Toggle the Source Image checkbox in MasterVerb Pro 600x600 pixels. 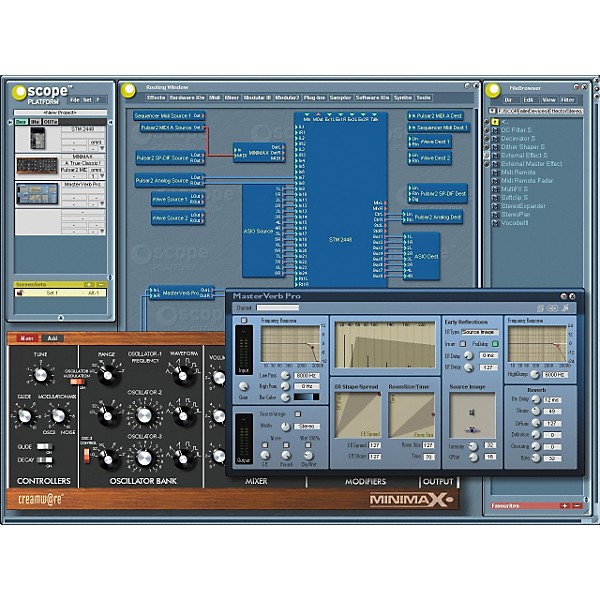[297, 414]
